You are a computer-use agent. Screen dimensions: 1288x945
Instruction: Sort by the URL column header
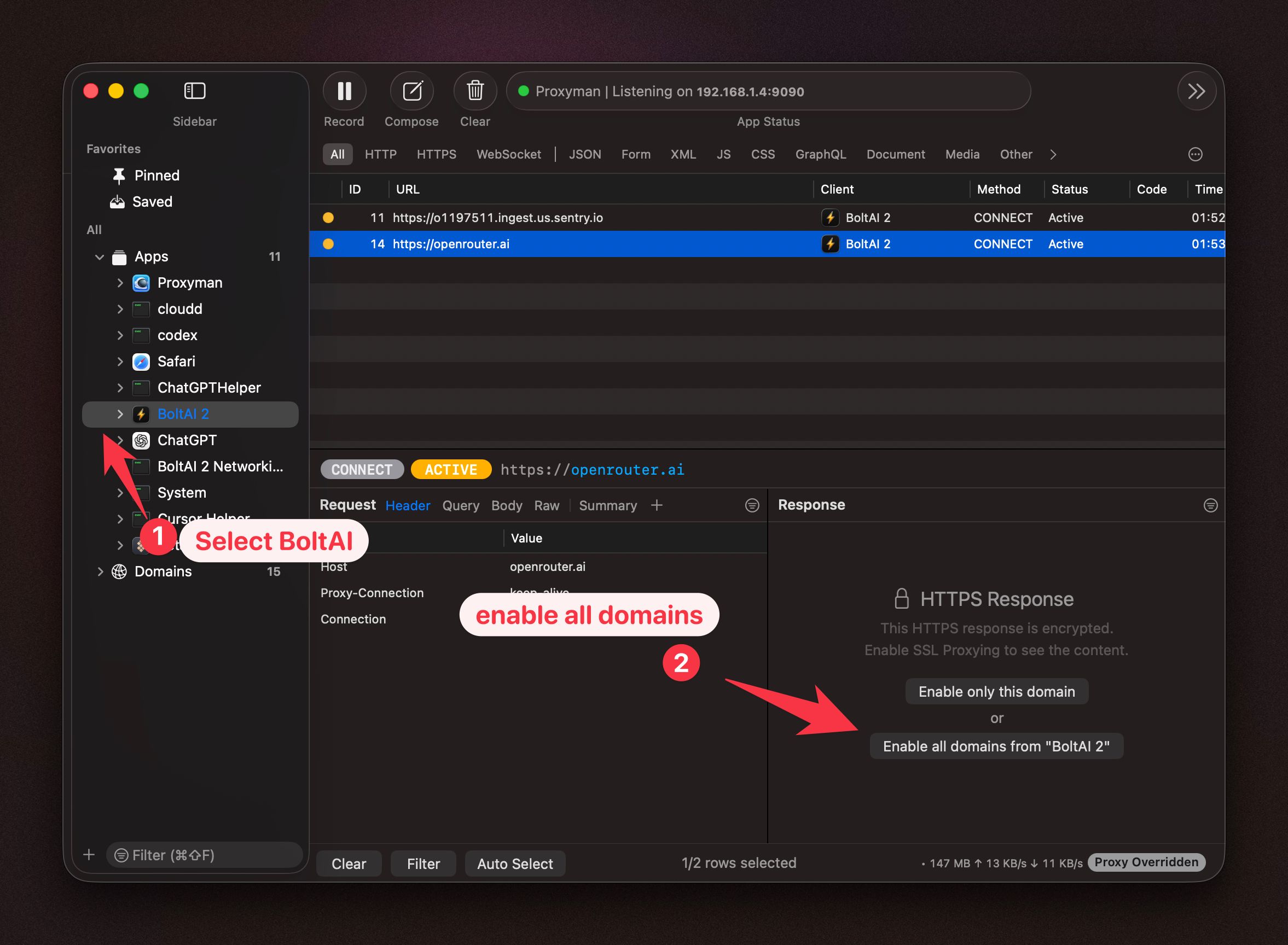pos(601,189)
